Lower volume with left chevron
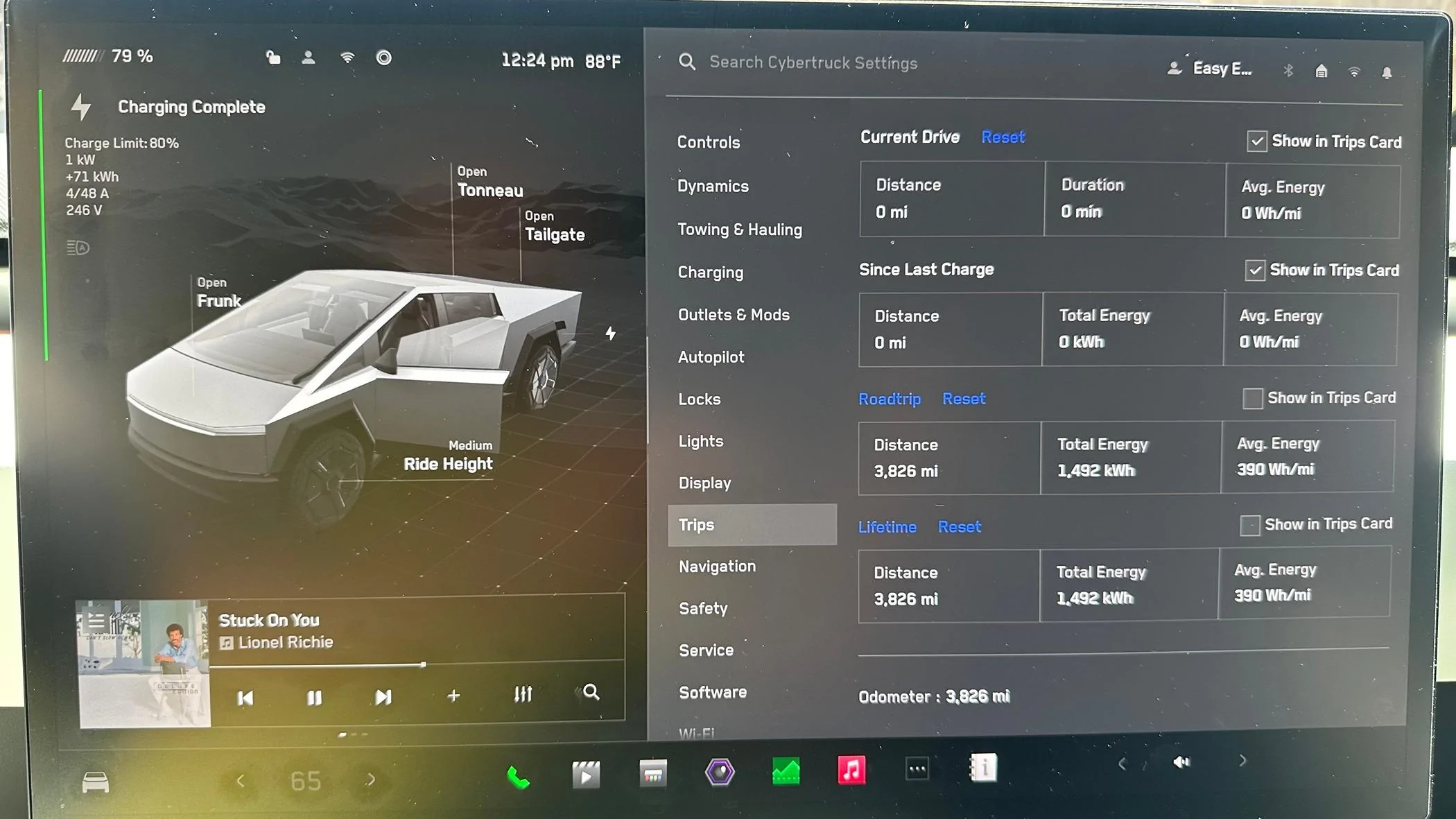 pos(1123,764)
